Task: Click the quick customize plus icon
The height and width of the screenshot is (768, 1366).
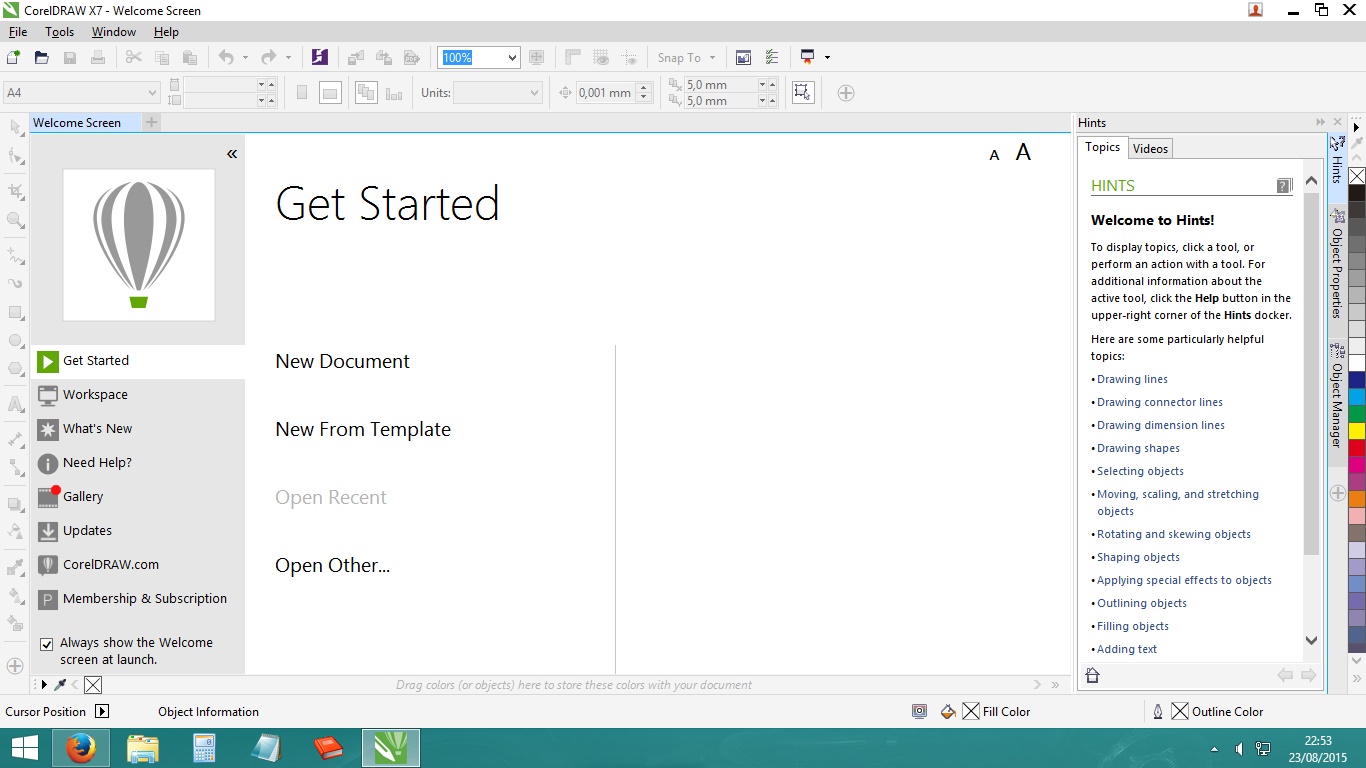Action: click(x=846, y=93)
